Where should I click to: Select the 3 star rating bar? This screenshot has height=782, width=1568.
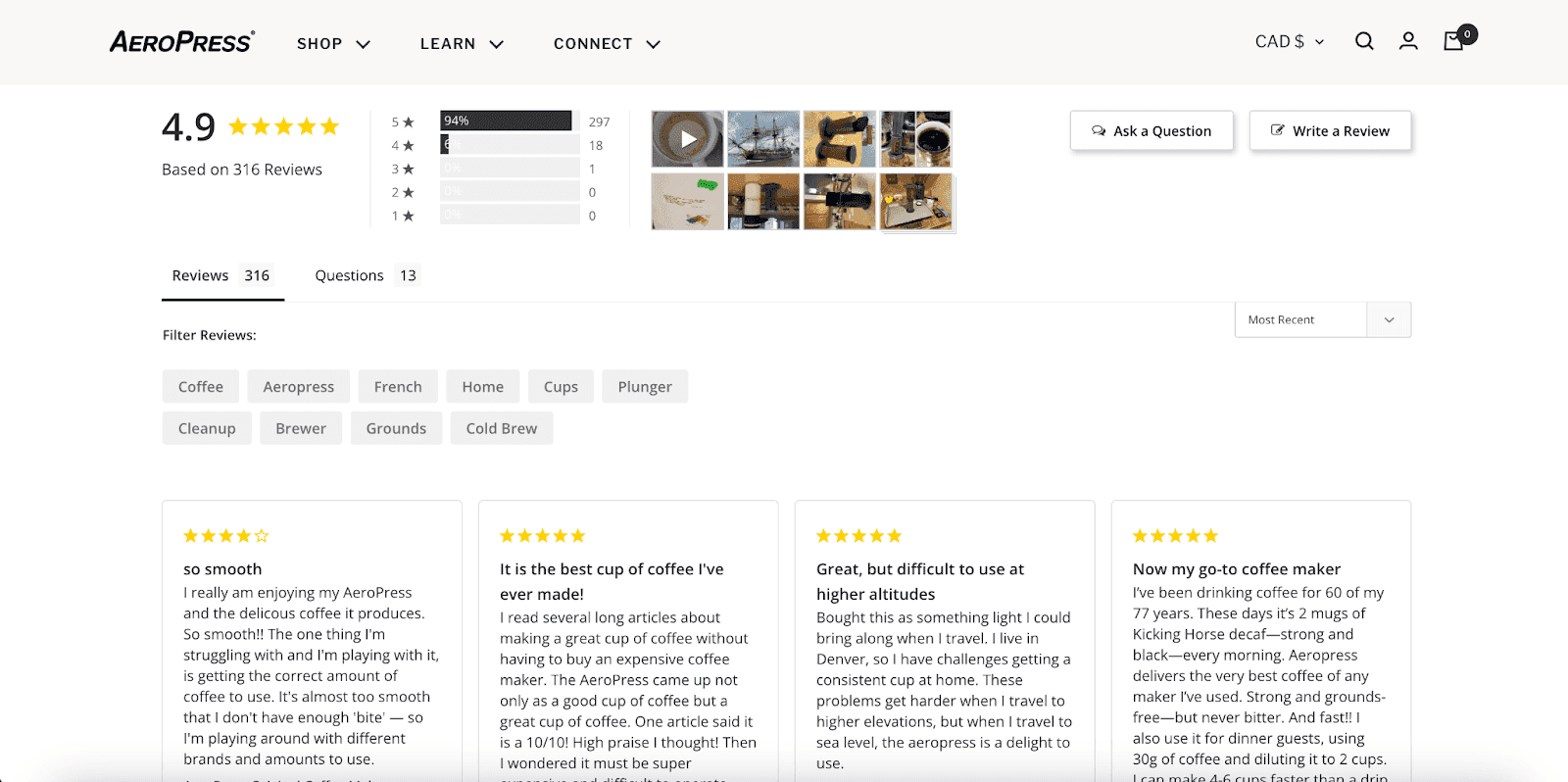point(510,168)
